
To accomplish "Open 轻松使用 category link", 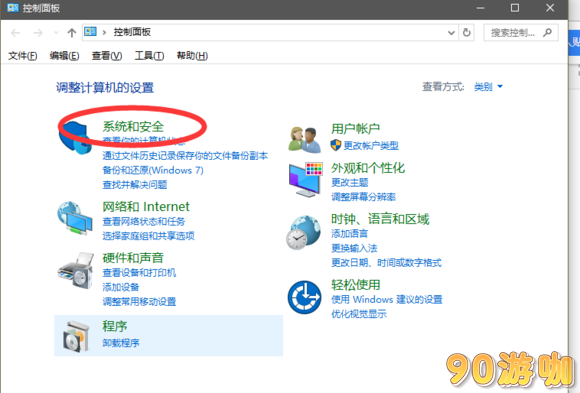I will pos(355,285).
